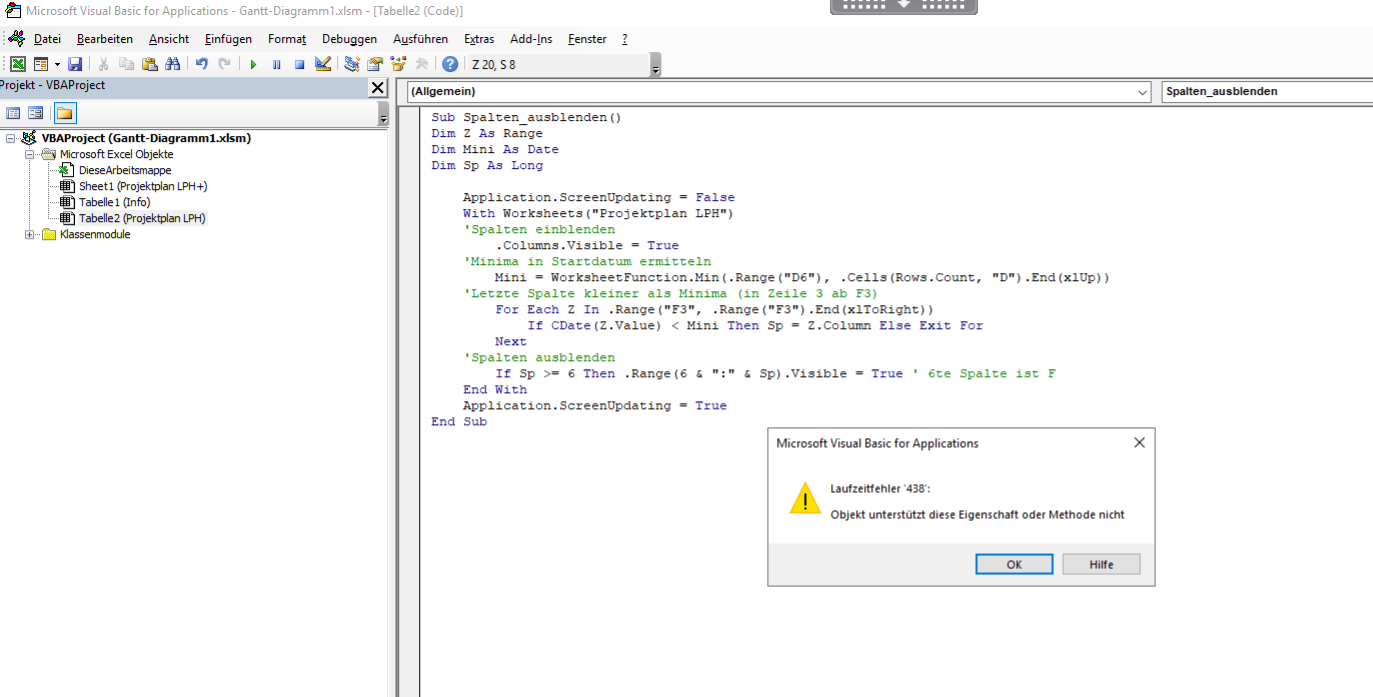Click the Cut scissors icon

pyautogui.click(x=103, y=64)
